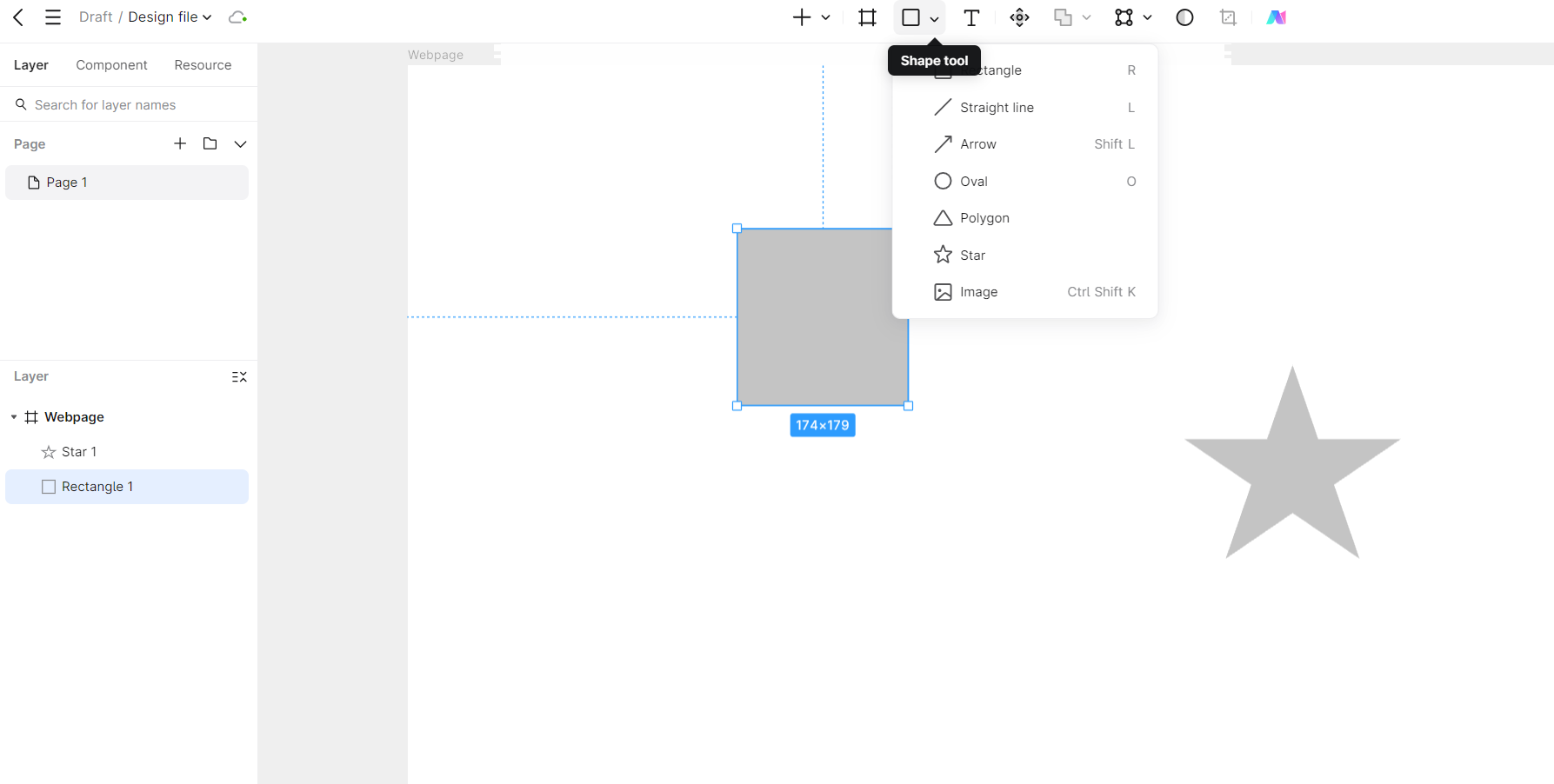The height and width of the screenshot is (784, 1554).
Task: Select the Rectangle shape tool button
Action: pos(910,17)
